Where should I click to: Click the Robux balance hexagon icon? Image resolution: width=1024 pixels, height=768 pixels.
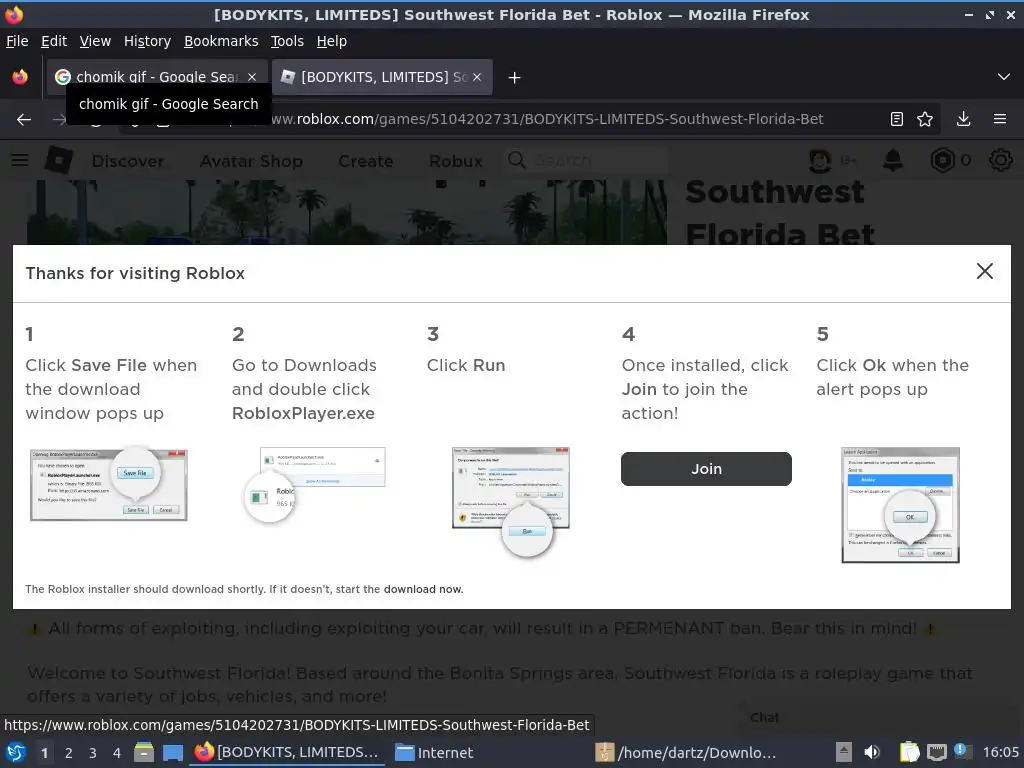942,160
